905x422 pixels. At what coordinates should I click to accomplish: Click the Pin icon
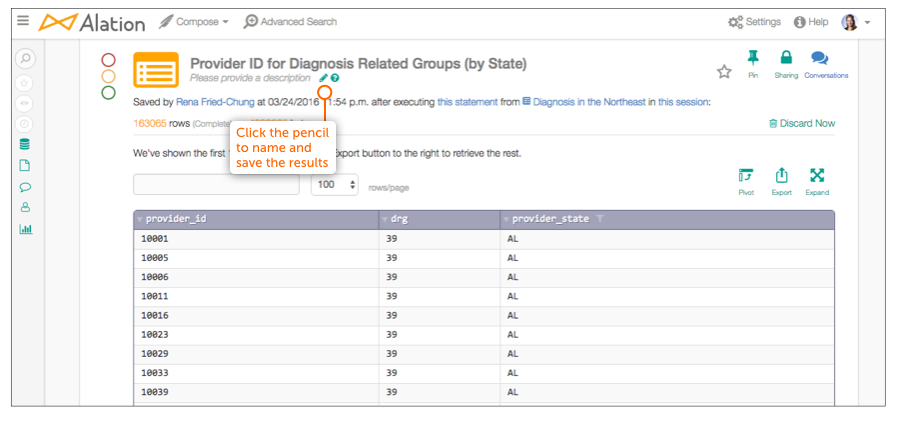(x=753, y=58)
